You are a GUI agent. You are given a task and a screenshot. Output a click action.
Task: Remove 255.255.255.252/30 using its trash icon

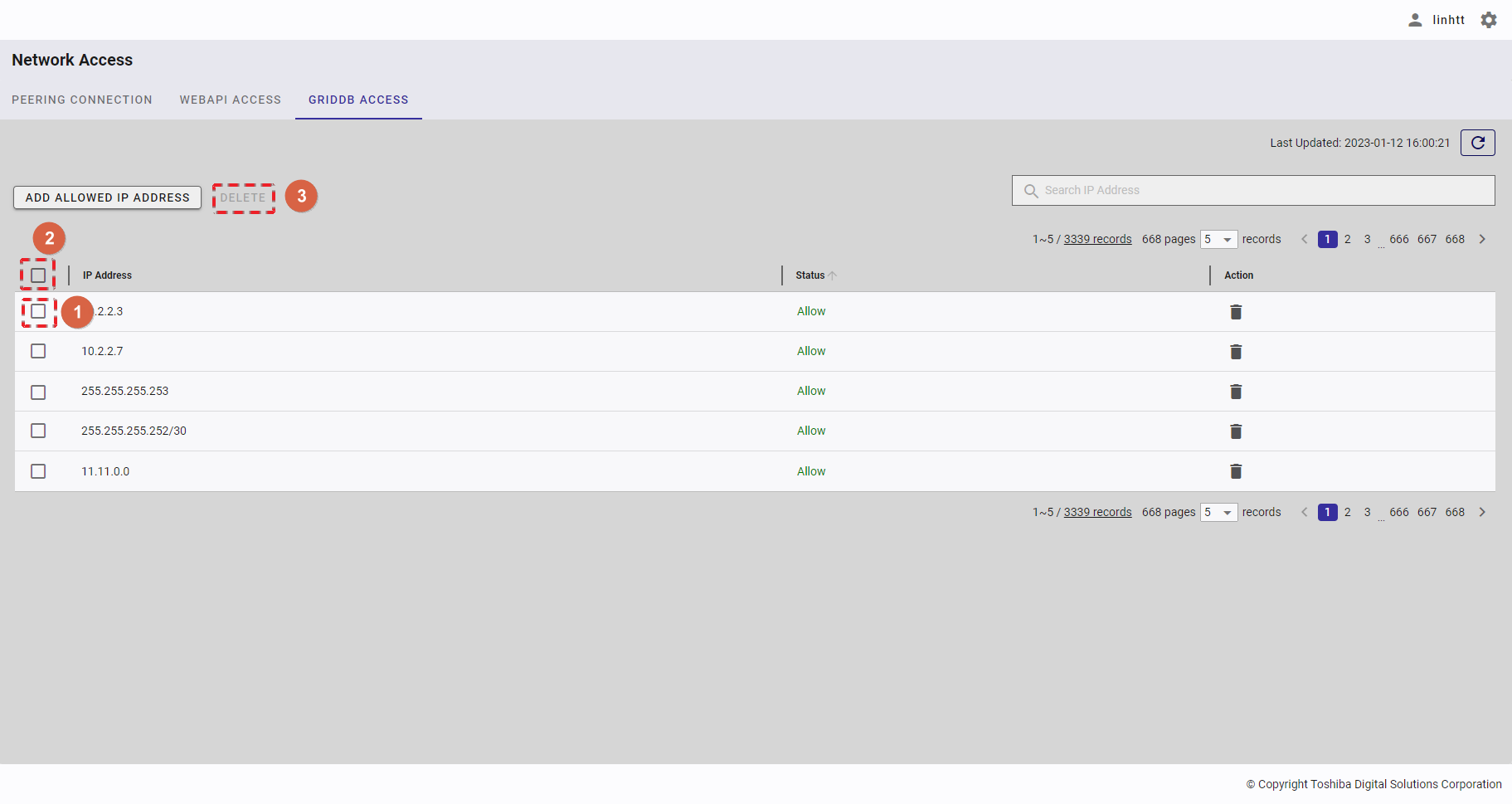1235,431
